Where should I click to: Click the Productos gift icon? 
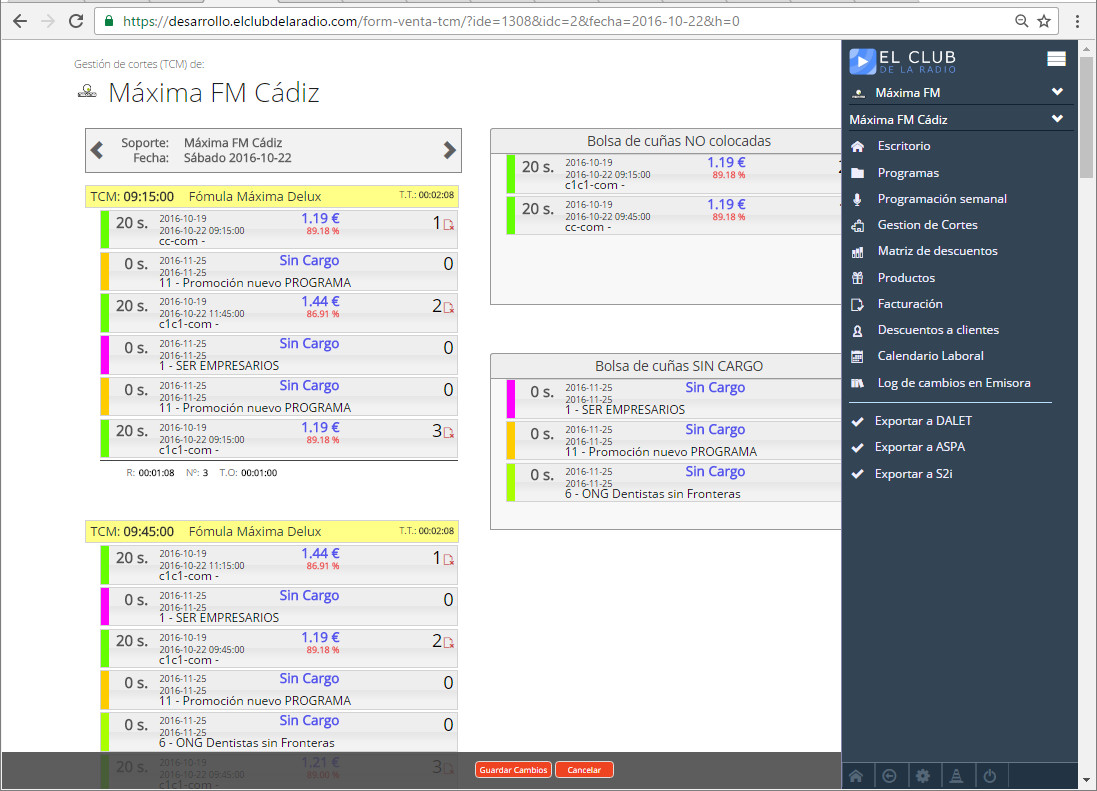(x=857, y=278)
